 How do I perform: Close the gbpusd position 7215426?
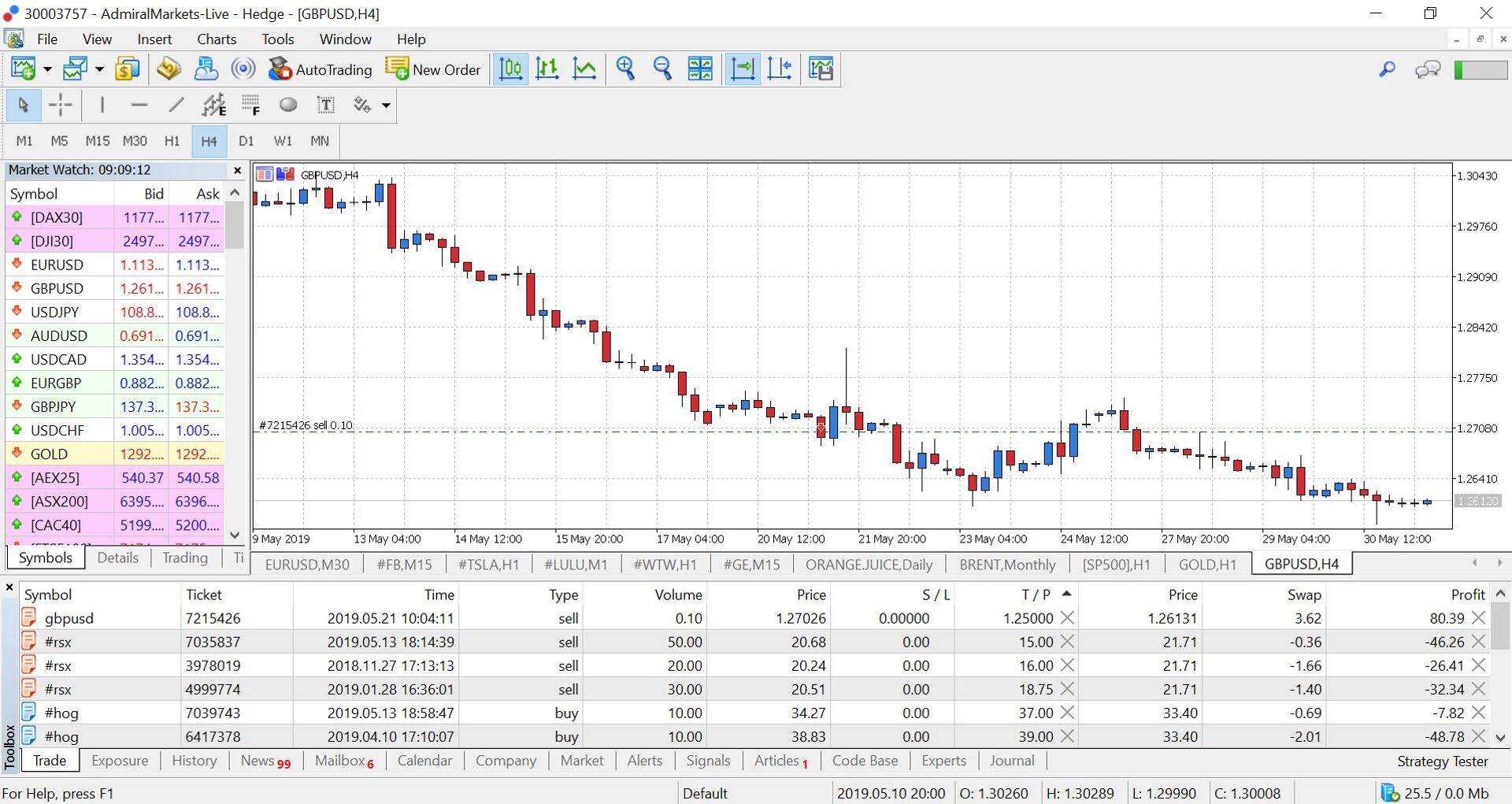point(1478,618)
